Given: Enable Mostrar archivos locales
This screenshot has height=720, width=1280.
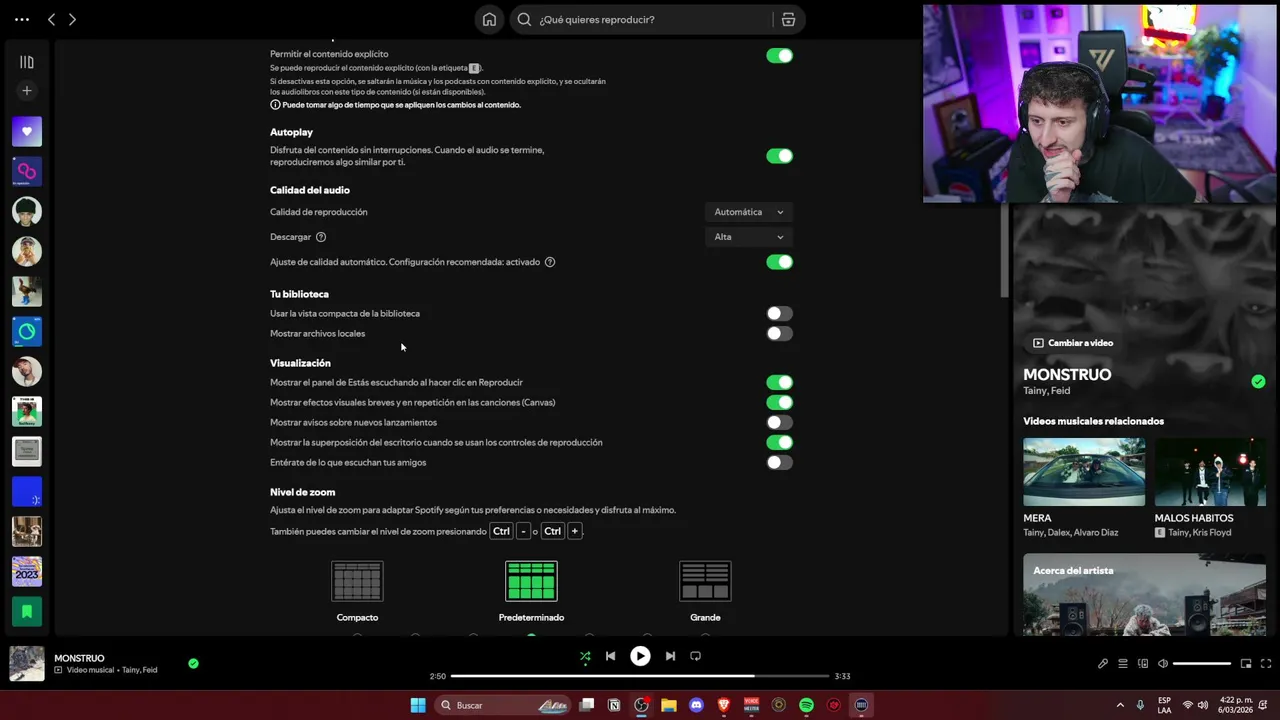Looking at the screenshot, I should [x=779, y=334].
